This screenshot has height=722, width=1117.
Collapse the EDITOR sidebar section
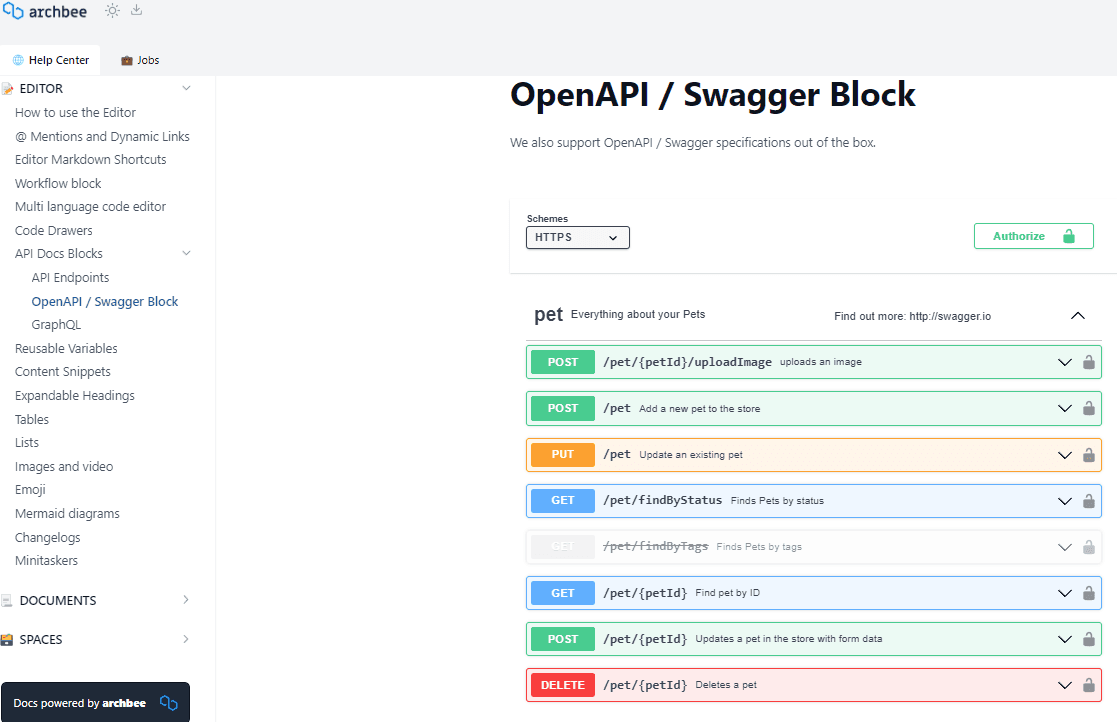point(186,88)
